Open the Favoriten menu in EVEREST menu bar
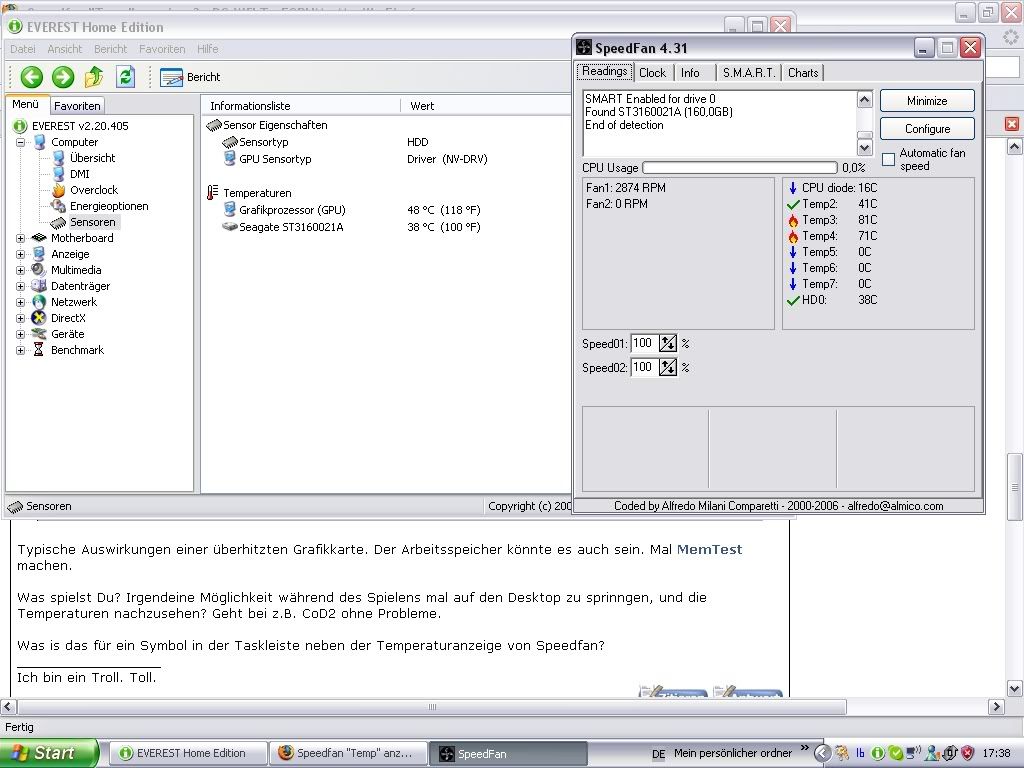Screen dimensions: 1024x768 tap(162, 49)
